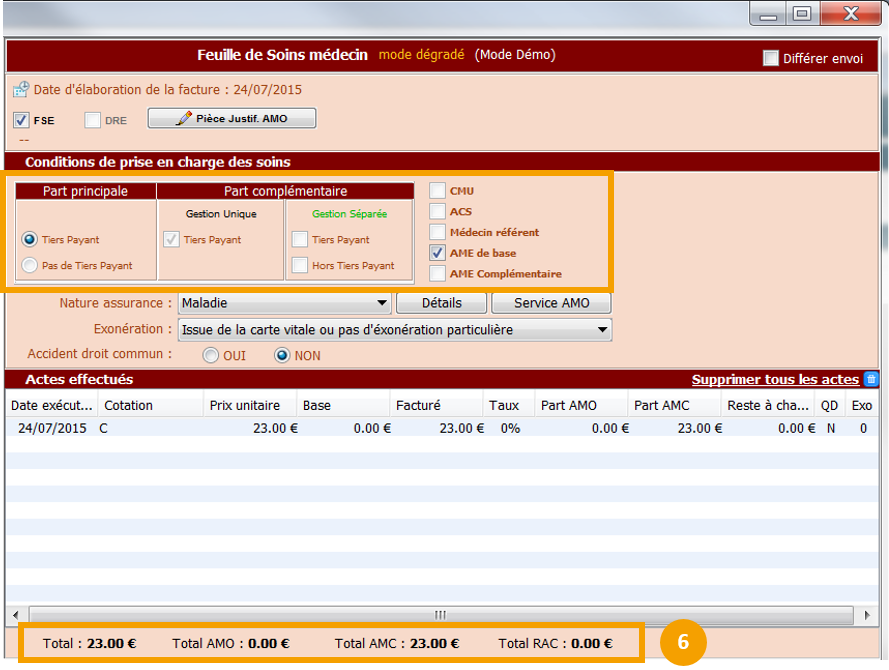The height and width of the screenshot is (670, 889).
Task: Uncheck the FSE checkbox
Action: [21, 120]
